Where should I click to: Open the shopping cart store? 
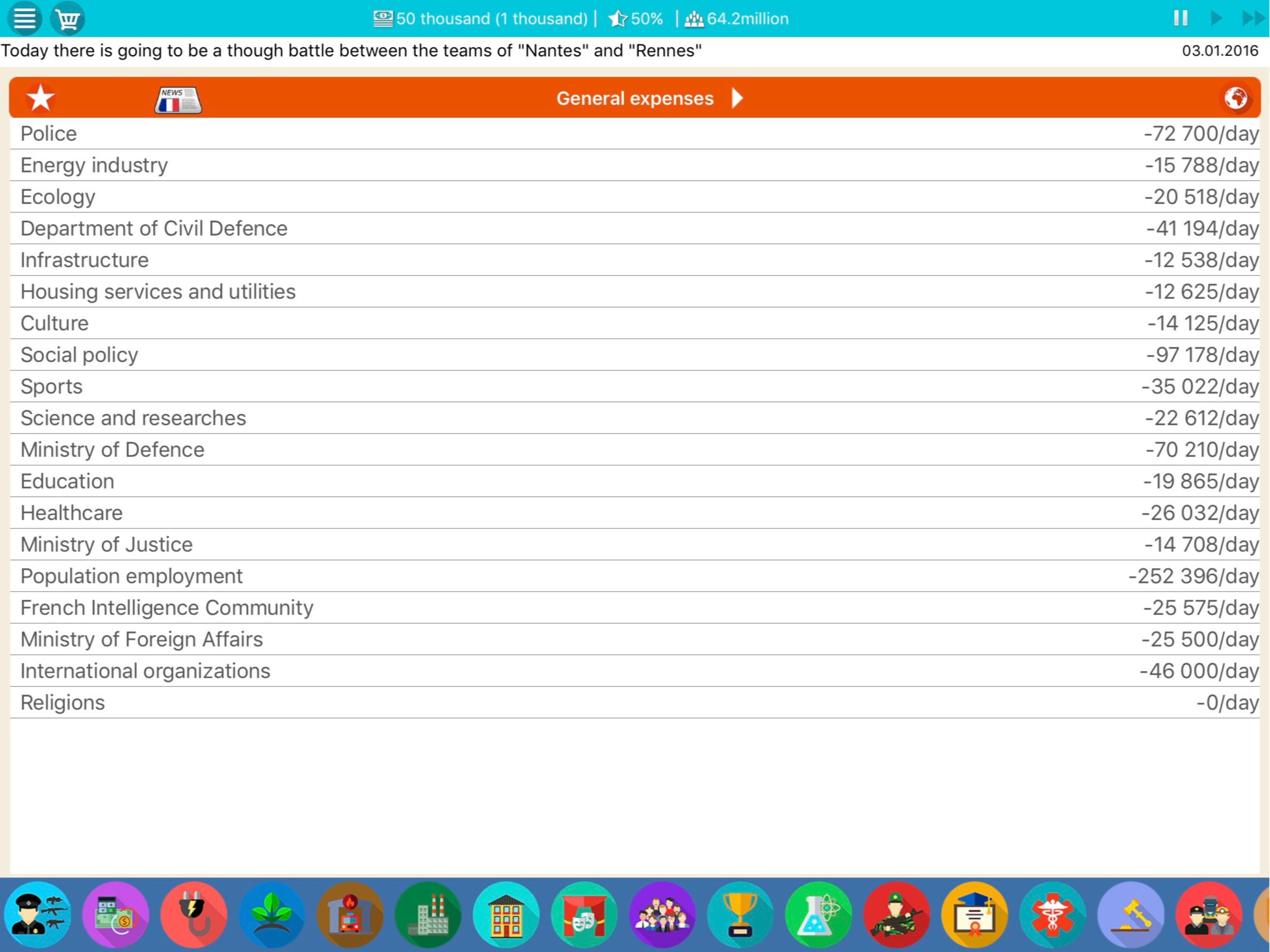pyautogui.click(x=68, y=19)
